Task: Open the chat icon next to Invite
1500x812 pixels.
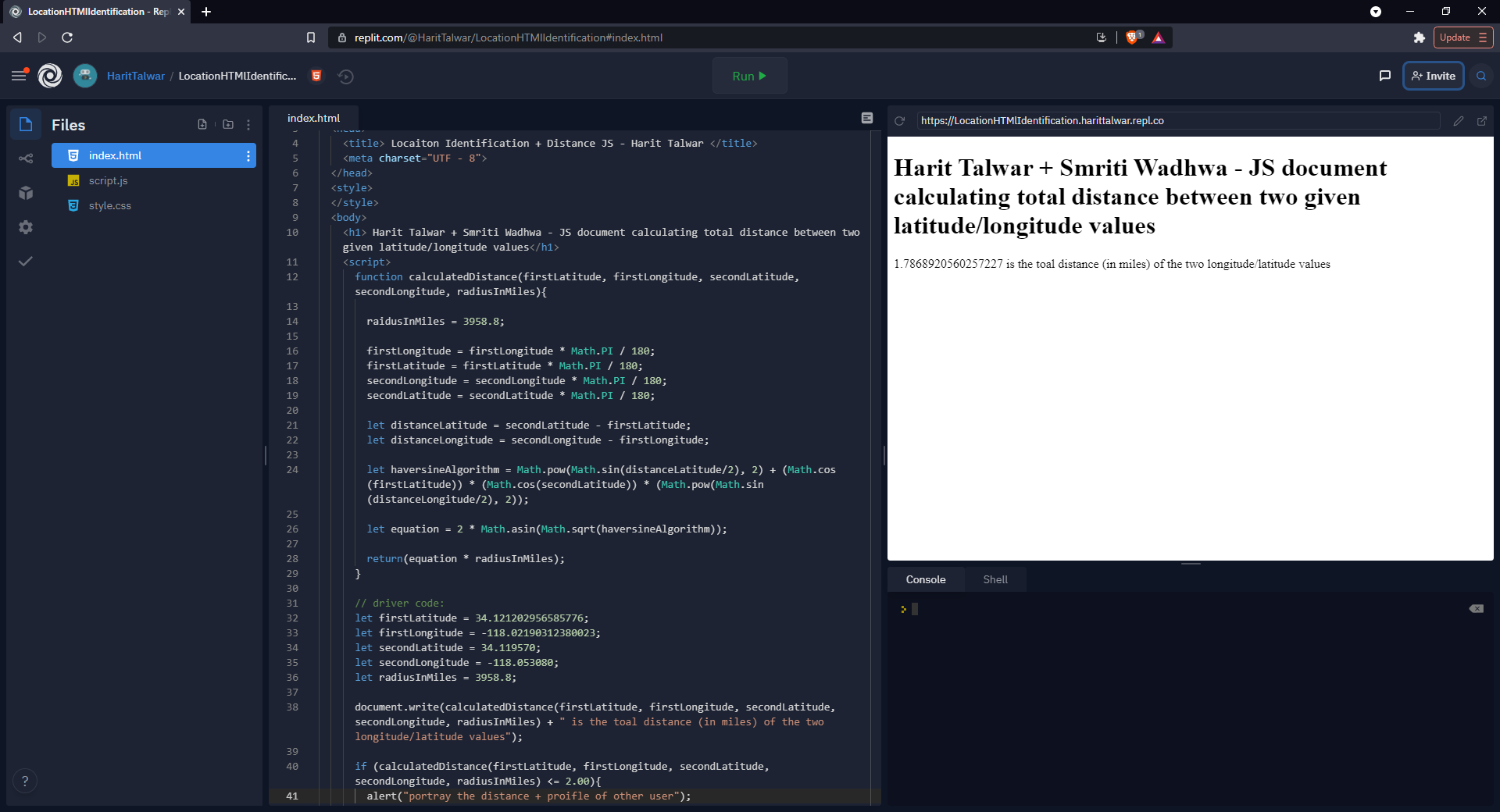Action: click(1384, 76)
